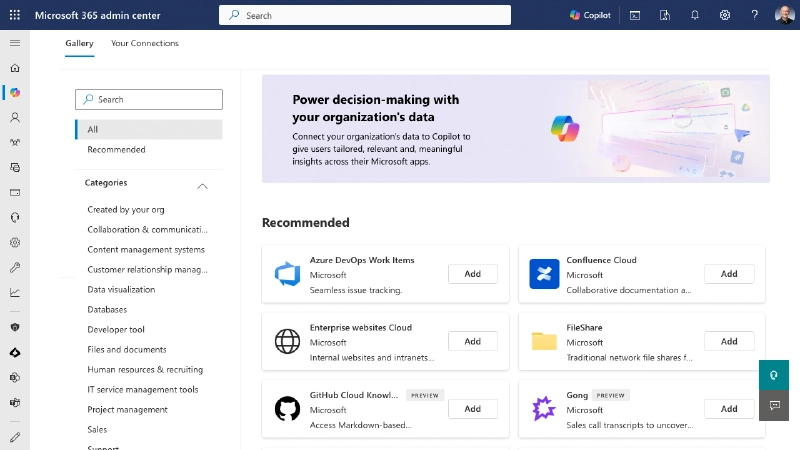The image size is (800, 450).
Task: Open the notifications bell
Action: point(695,15)
